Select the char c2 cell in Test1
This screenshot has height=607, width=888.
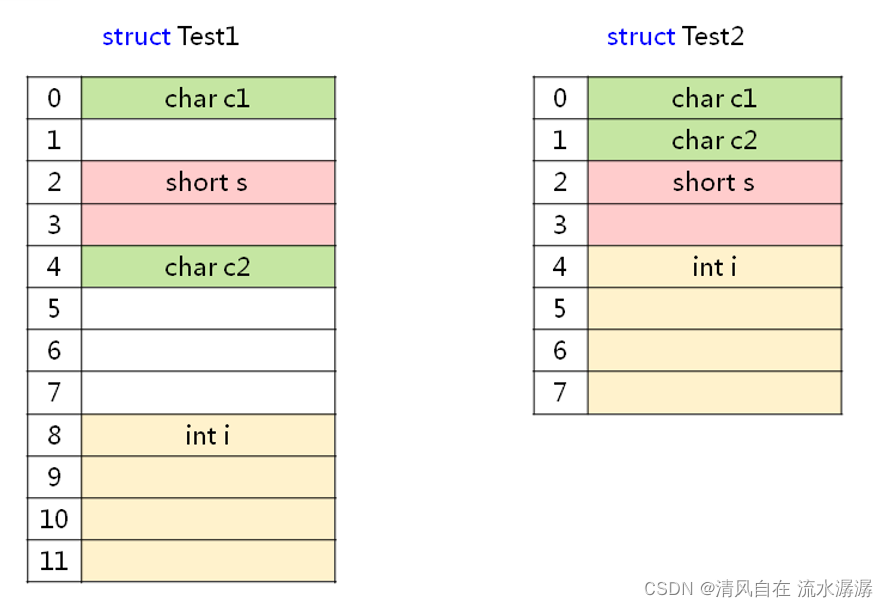coord(208,267)
